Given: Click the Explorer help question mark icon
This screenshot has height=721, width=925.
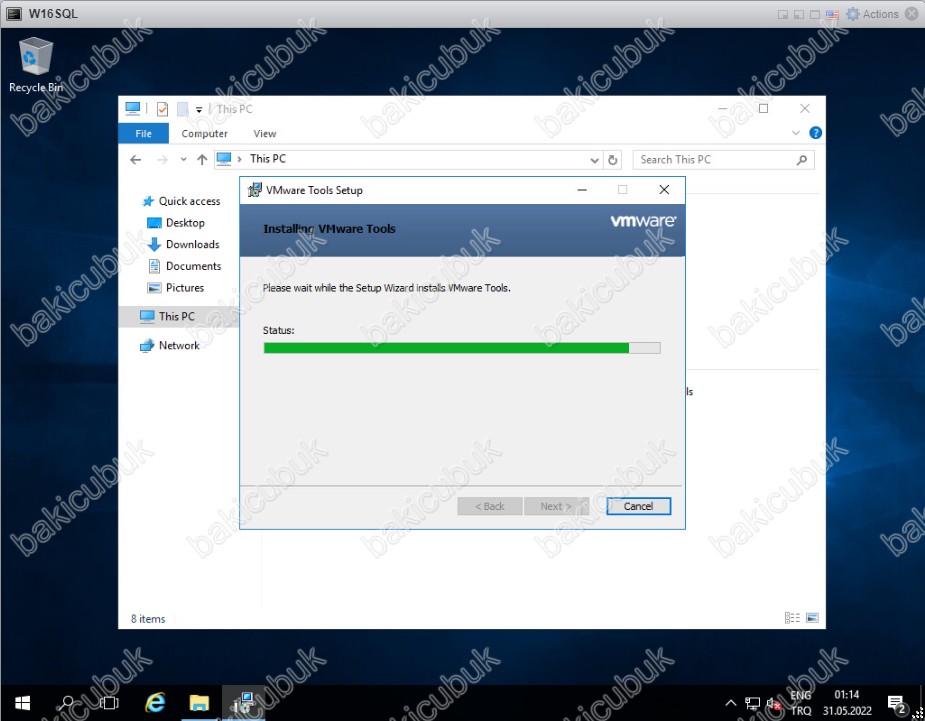Looking at the screenshot, I should 815,133.
